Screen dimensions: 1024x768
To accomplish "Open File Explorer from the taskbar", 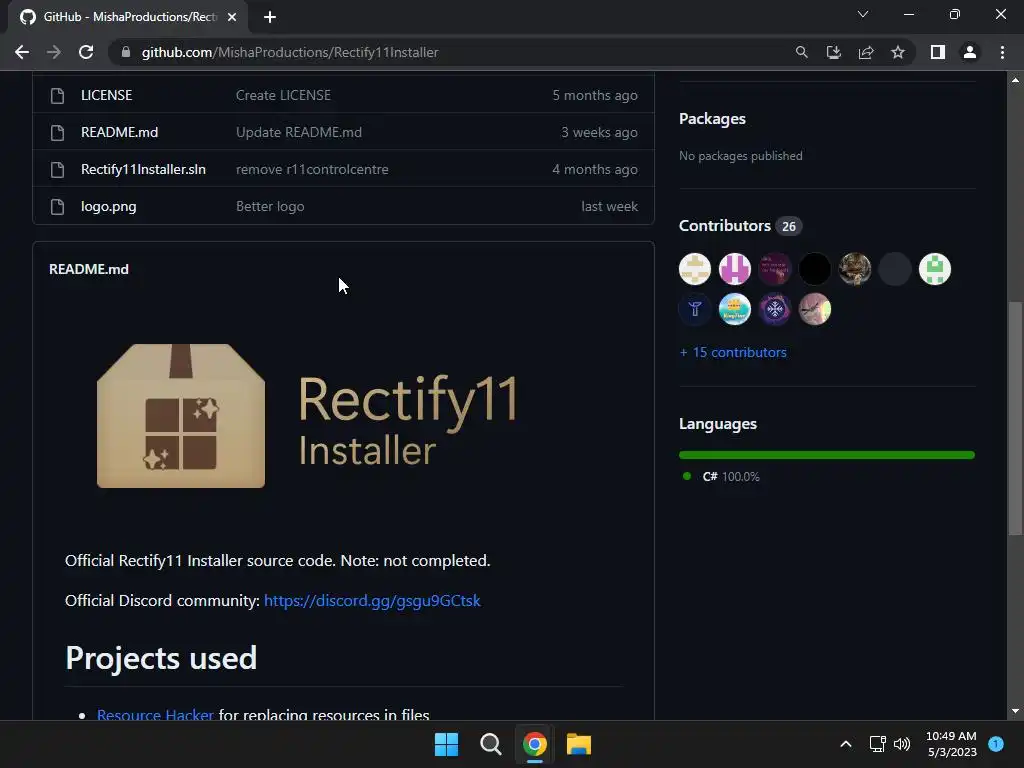I will tap(579, 744).
